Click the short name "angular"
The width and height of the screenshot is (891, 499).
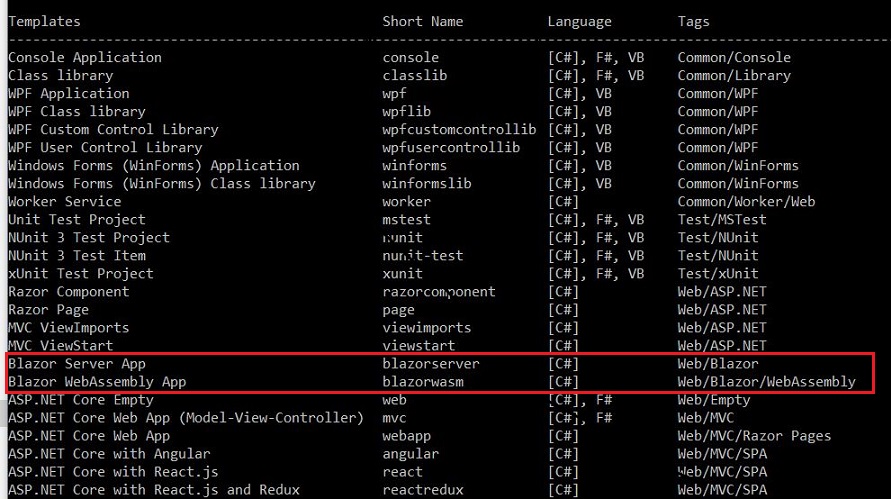pos(410,454)
